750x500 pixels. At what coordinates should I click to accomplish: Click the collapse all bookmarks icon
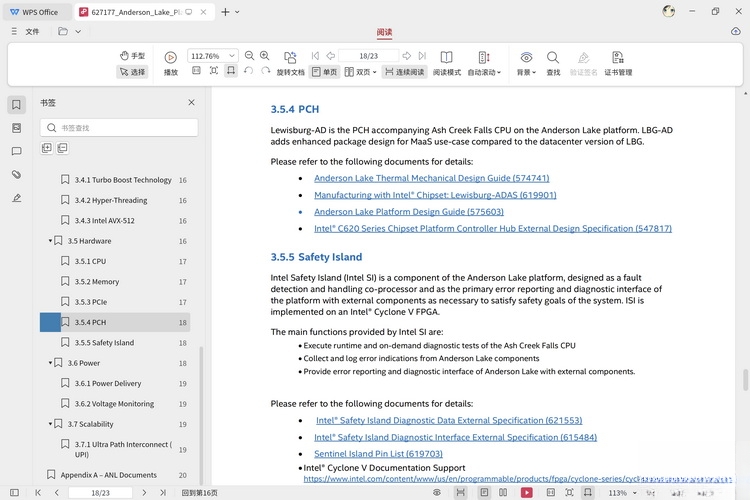coord(62,148)
